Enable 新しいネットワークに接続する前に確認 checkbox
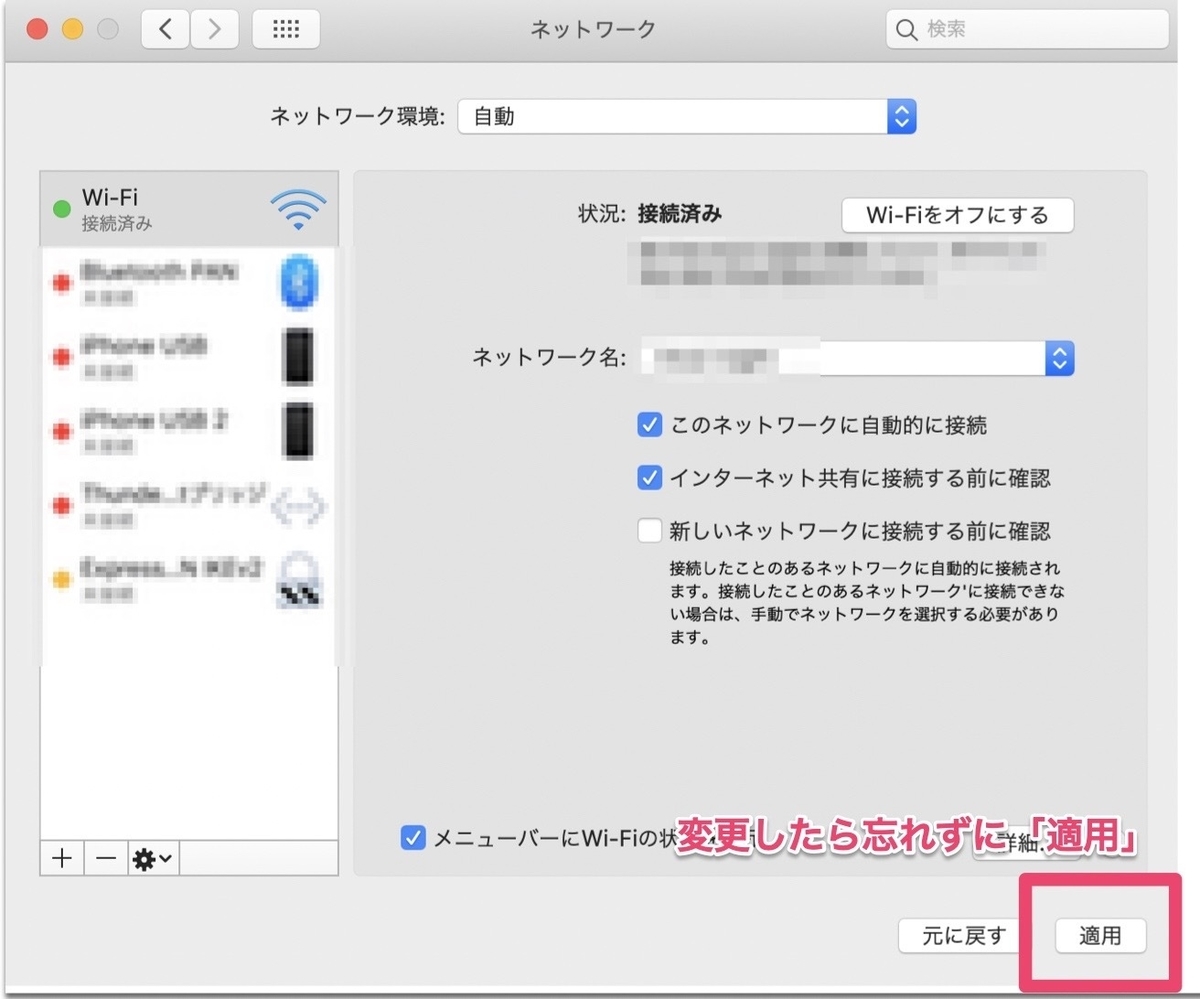Screen dimensions: 1200x999 tap(650, 529)
